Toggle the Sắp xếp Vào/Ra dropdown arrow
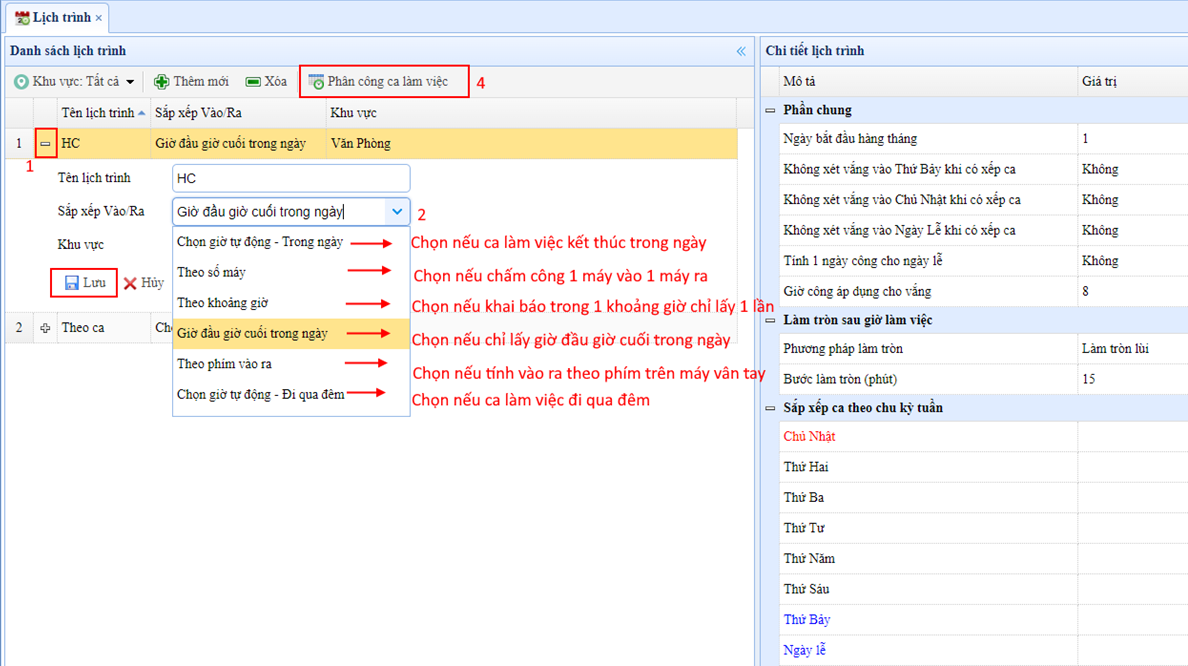1188x666 pixels. tap(397, 211)
